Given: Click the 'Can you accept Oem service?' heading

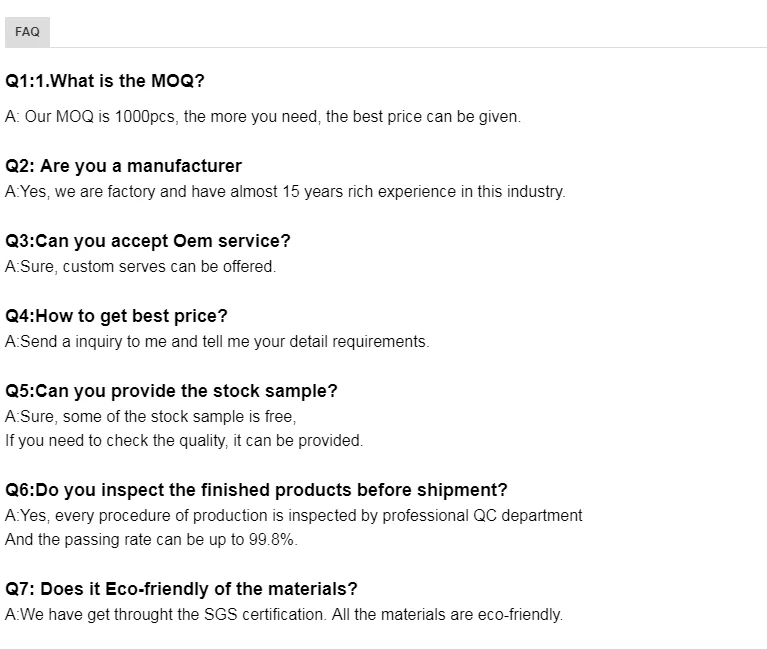Looking at the screenshot, I should [x=148, y=241].
